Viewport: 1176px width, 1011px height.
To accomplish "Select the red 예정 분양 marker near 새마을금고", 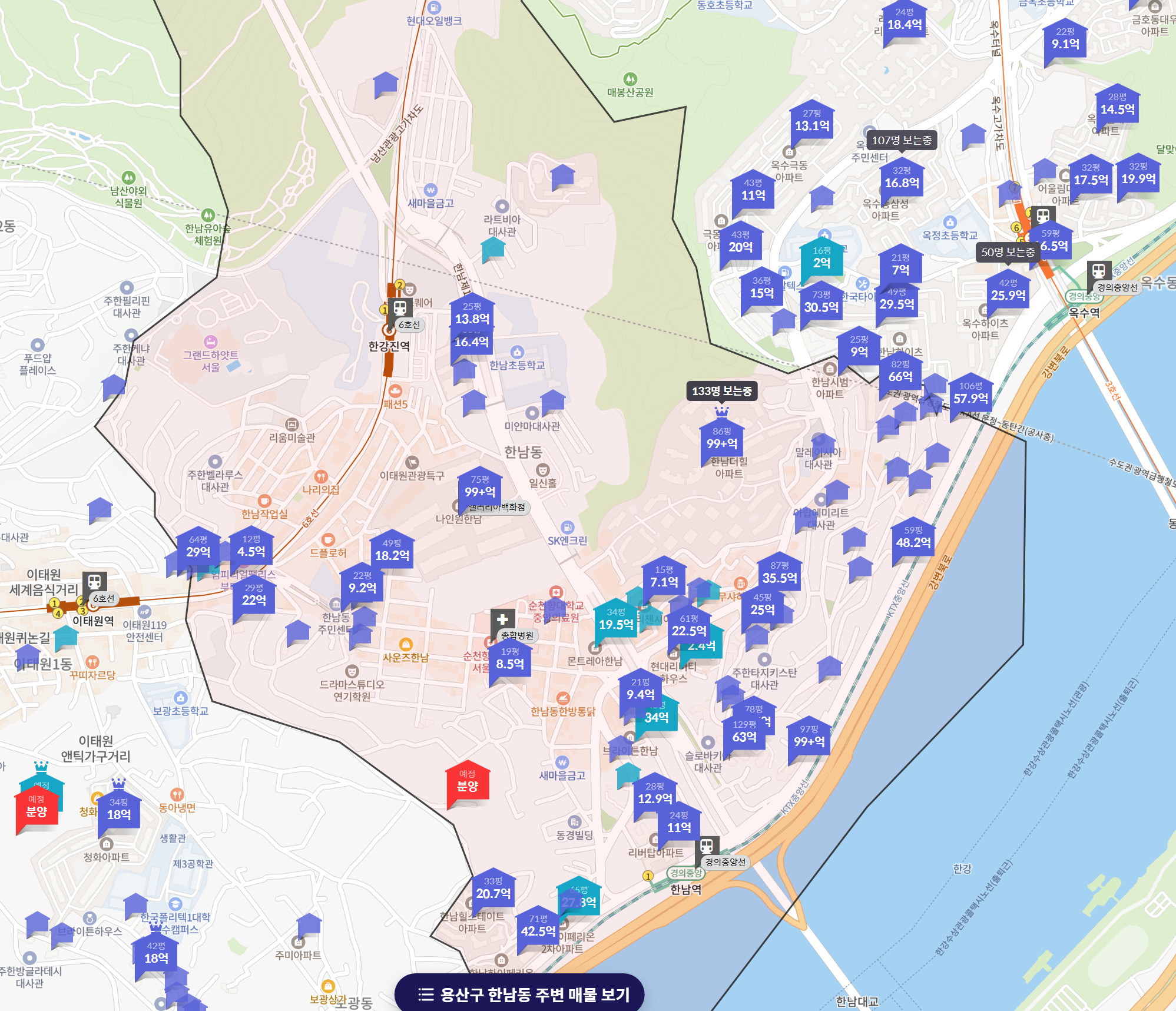I will pyautogui.click(x=468, y=781).
